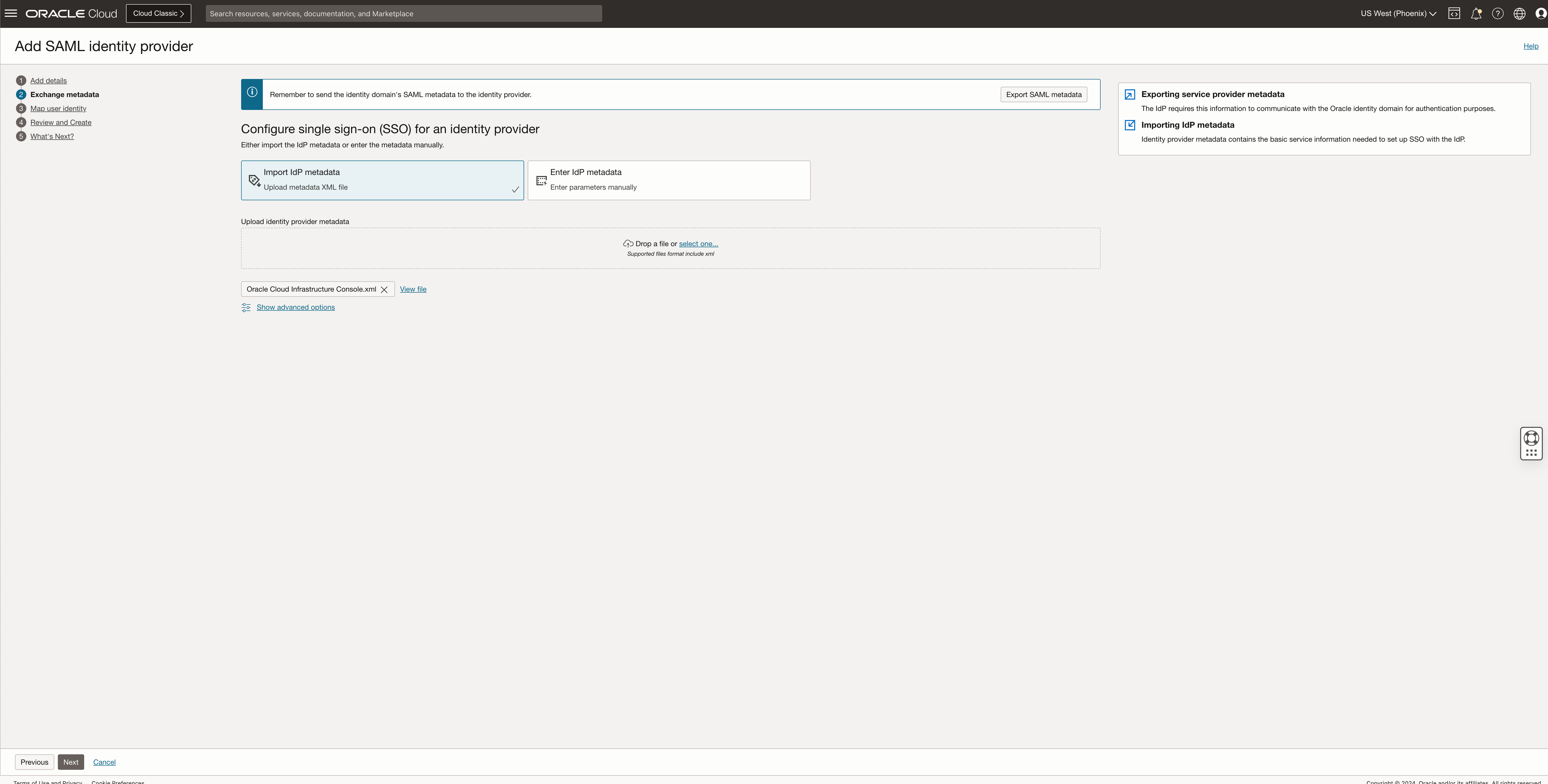Open the user profile avatar menu
This screenshot has width=1548, height=784.
pos(1541,13)
